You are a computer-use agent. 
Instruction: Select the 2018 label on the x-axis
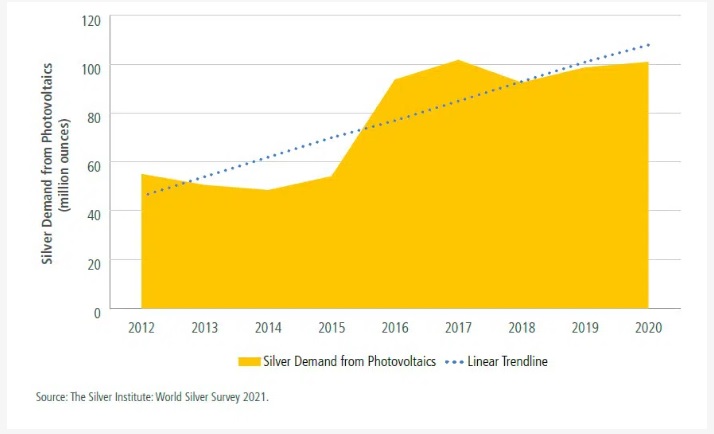point(523,326)
